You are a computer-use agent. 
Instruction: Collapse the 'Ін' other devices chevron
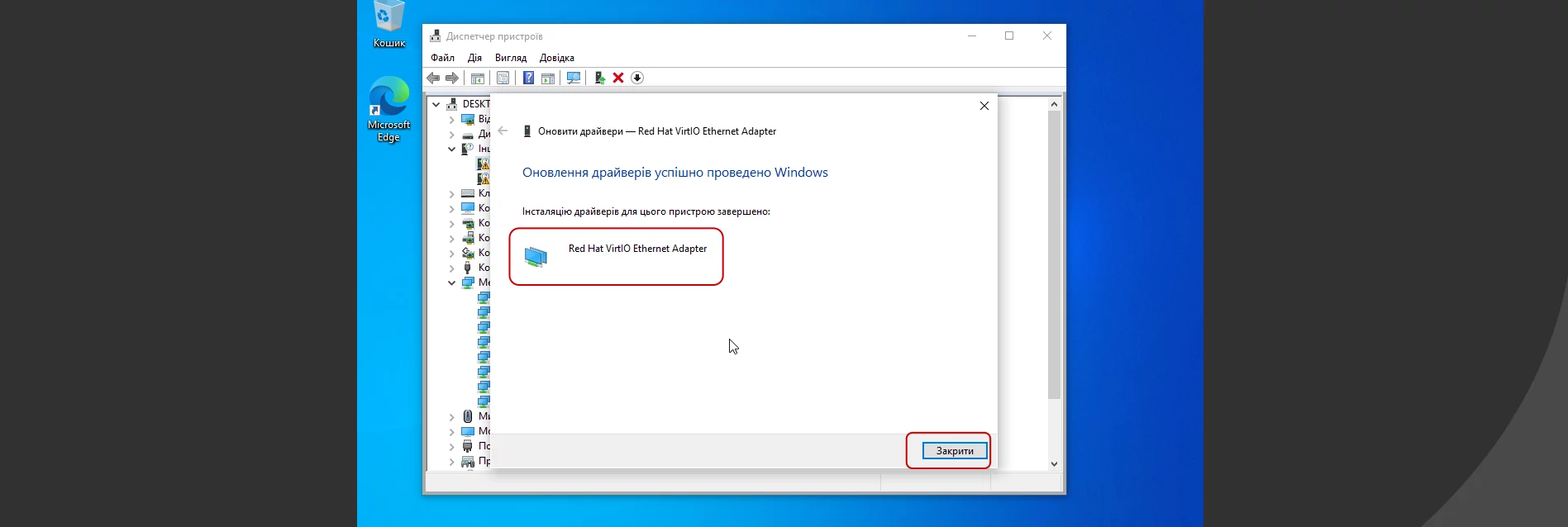coord(452,149)
